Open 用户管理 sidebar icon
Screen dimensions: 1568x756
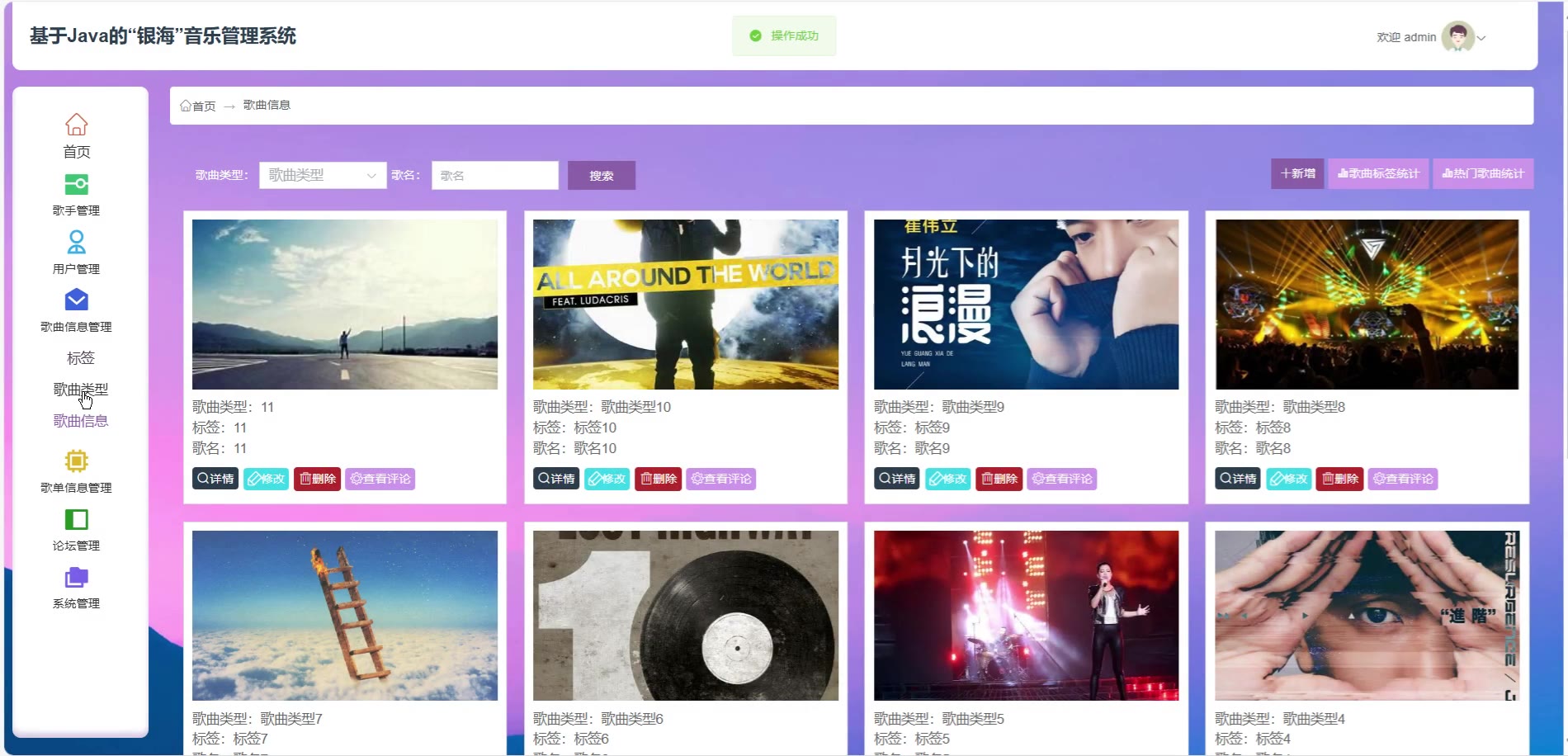click(77, 242)
